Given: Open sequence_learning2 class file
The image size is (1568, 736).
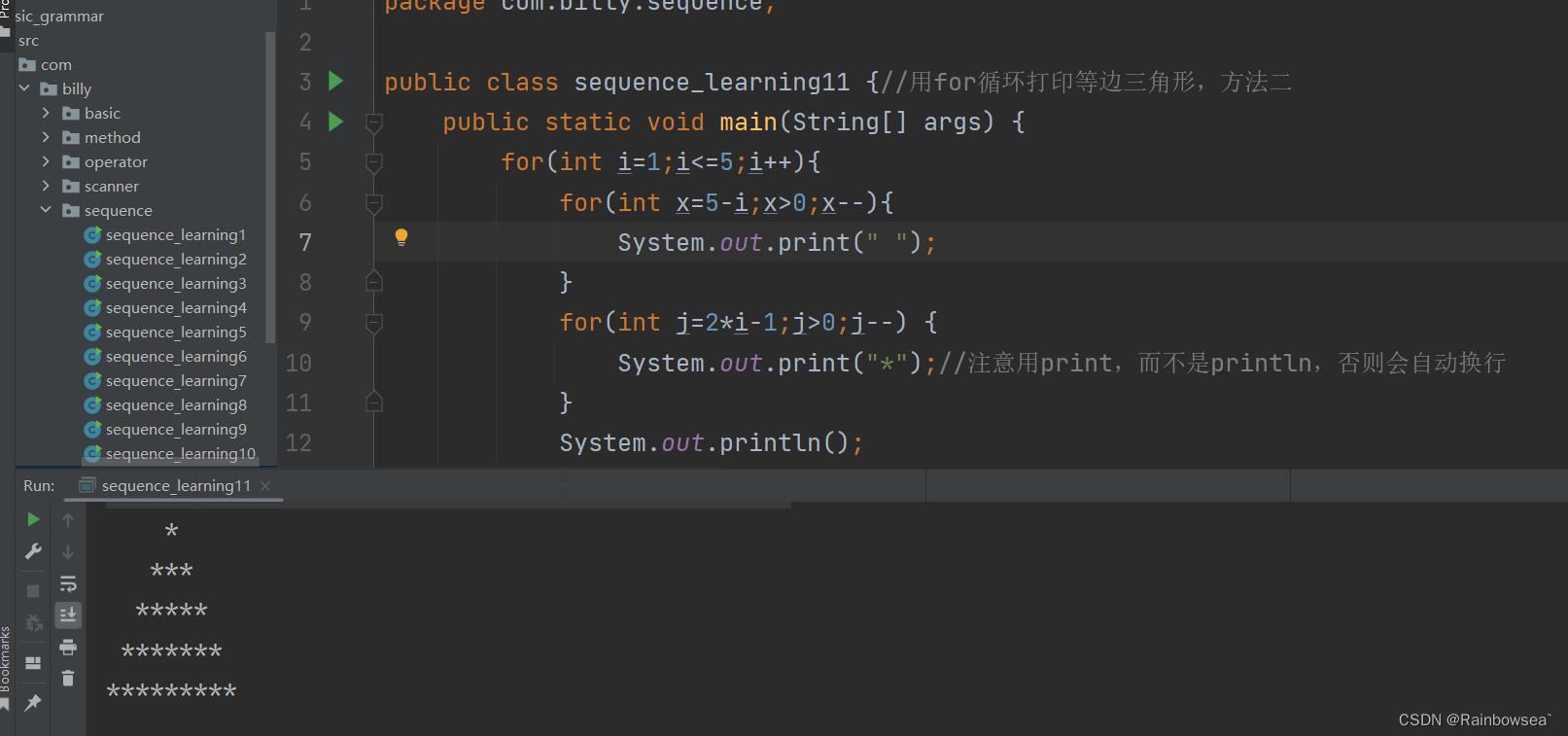Looking at the screenshot, I should [x=165, y=259].
